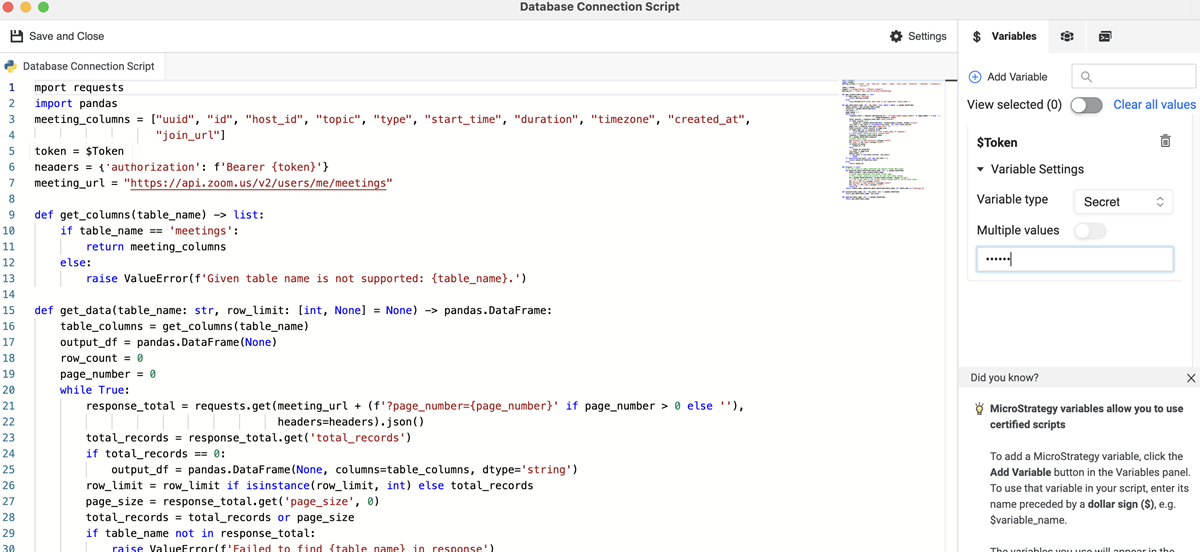This screenshot has width=1200, height=552.
Task: Close the Did you know tip panel
Action: pyautogui.click(x=1190, y=378)
